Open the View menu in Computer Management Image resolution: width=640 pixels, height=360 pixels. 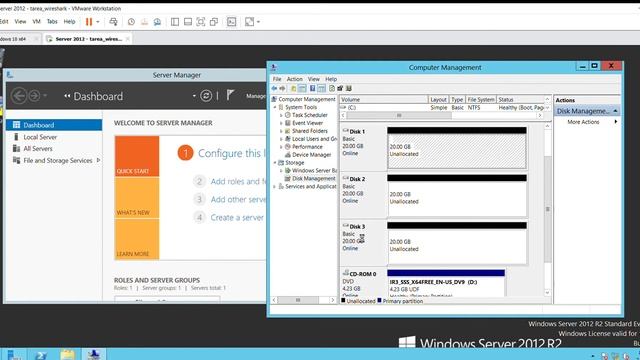tap(313, 79)
